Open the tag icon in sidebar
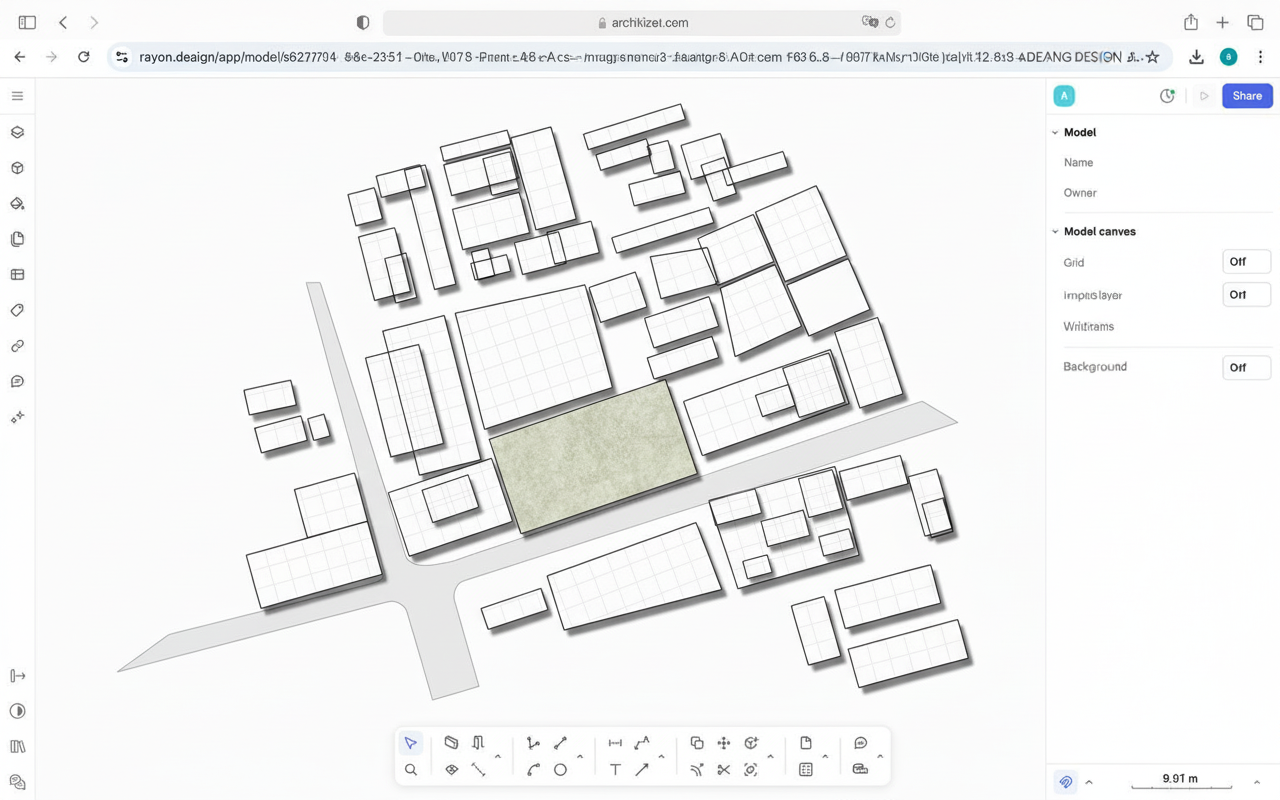This screenshot has height=800, width=1280. tap(17, 311)
